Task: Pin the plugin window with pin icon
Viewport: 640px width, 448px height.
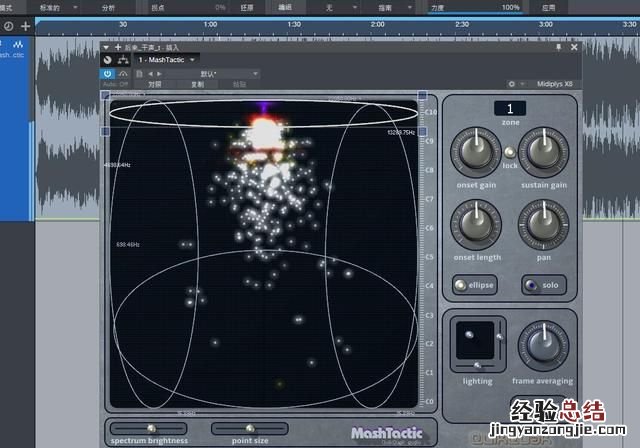Action: point(559,47)
